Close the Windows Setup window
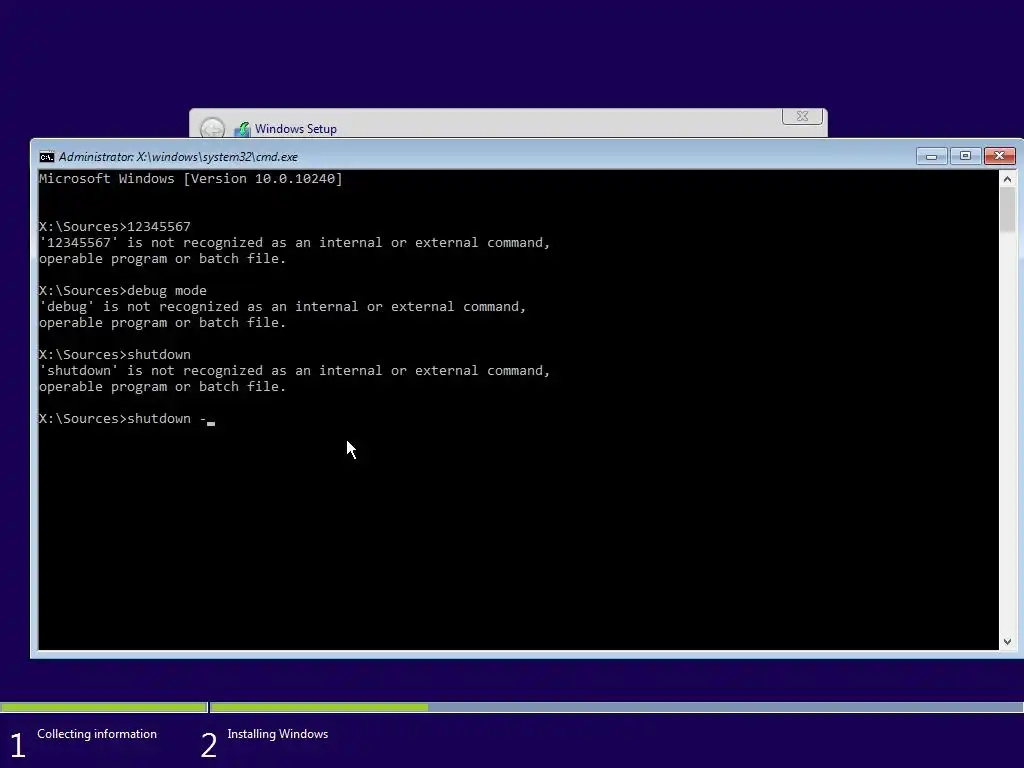This screenshot has width=1024, height=768. (802, 116)
